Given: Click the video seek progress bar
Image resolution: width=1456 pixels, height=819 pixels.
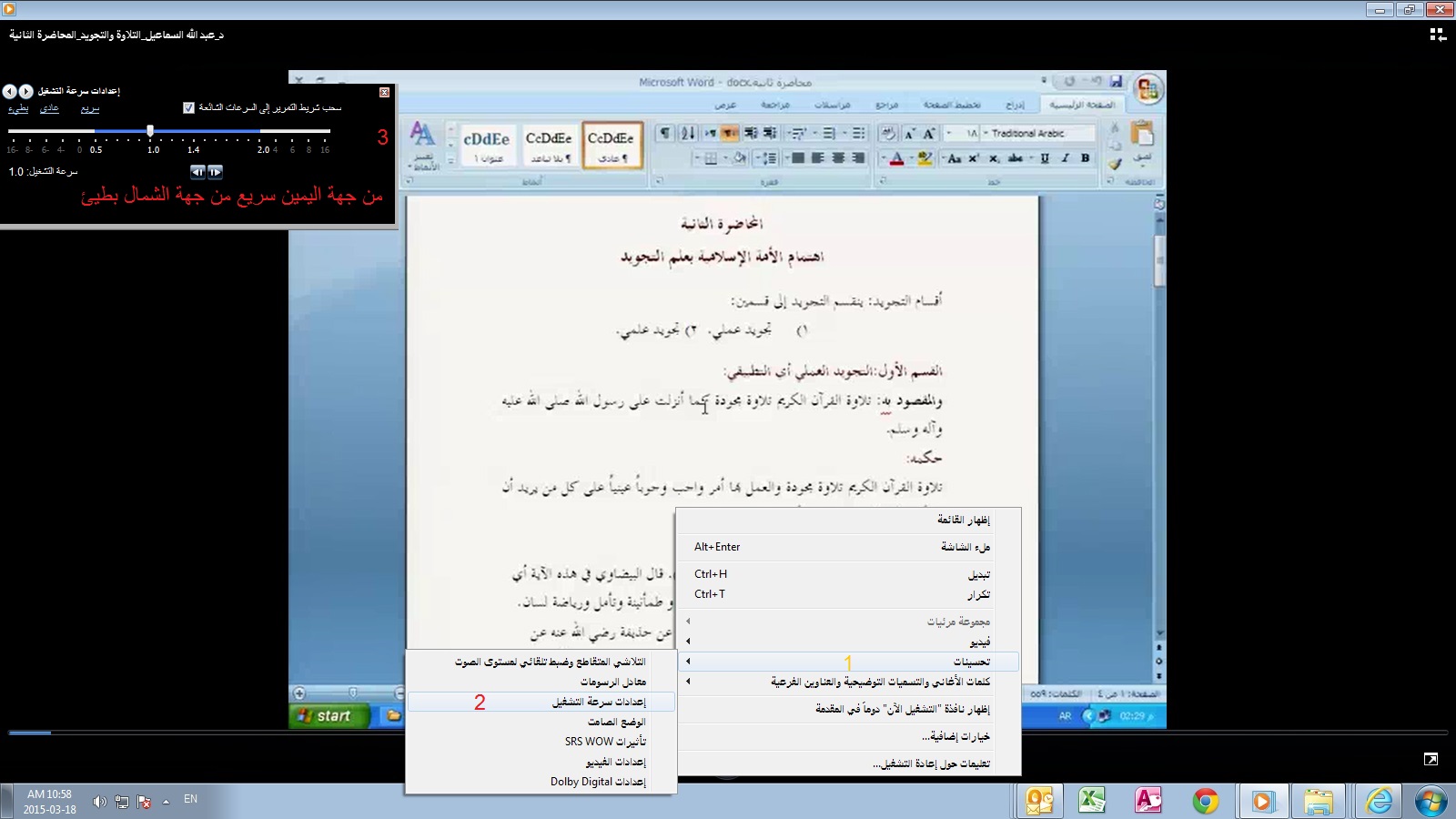Looking at the screenshot, I should (x=728, y=733).
